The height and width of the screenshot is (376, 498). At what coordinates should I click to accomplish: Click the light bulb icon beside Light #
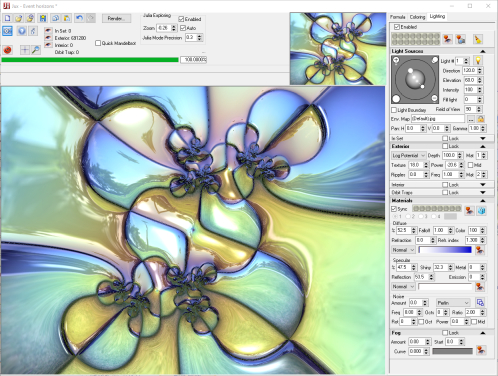click(x=478, y=60)
